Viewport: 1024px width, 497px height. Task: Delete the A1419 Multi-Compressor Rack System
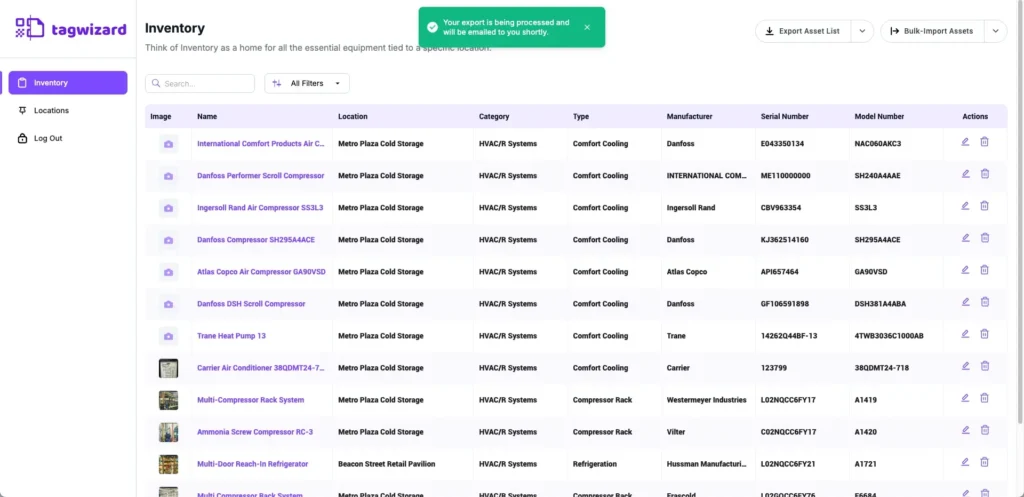point(985,398)
